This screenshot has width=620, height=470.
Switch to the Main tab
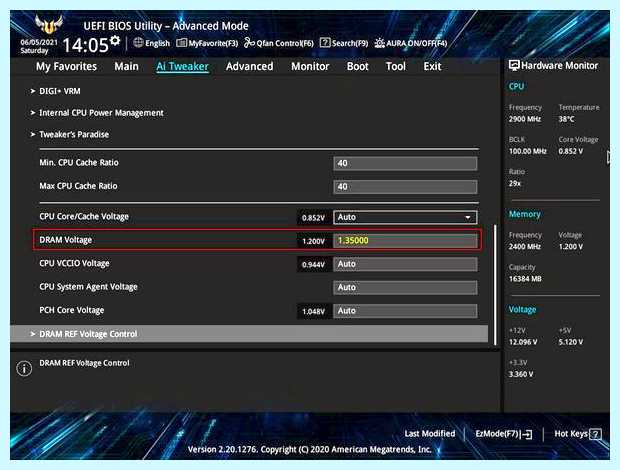click(x=127, y=66)
